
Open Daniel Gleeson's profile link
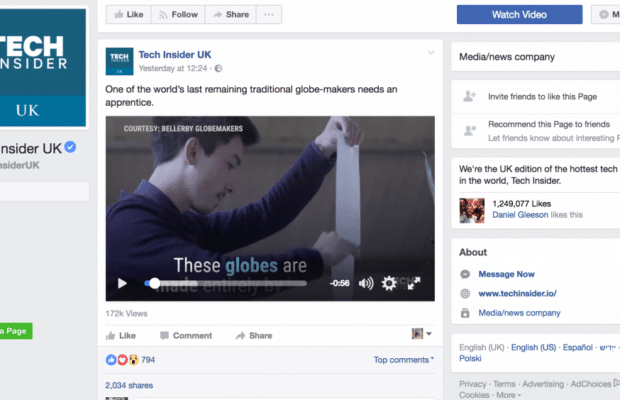(520, 215)
